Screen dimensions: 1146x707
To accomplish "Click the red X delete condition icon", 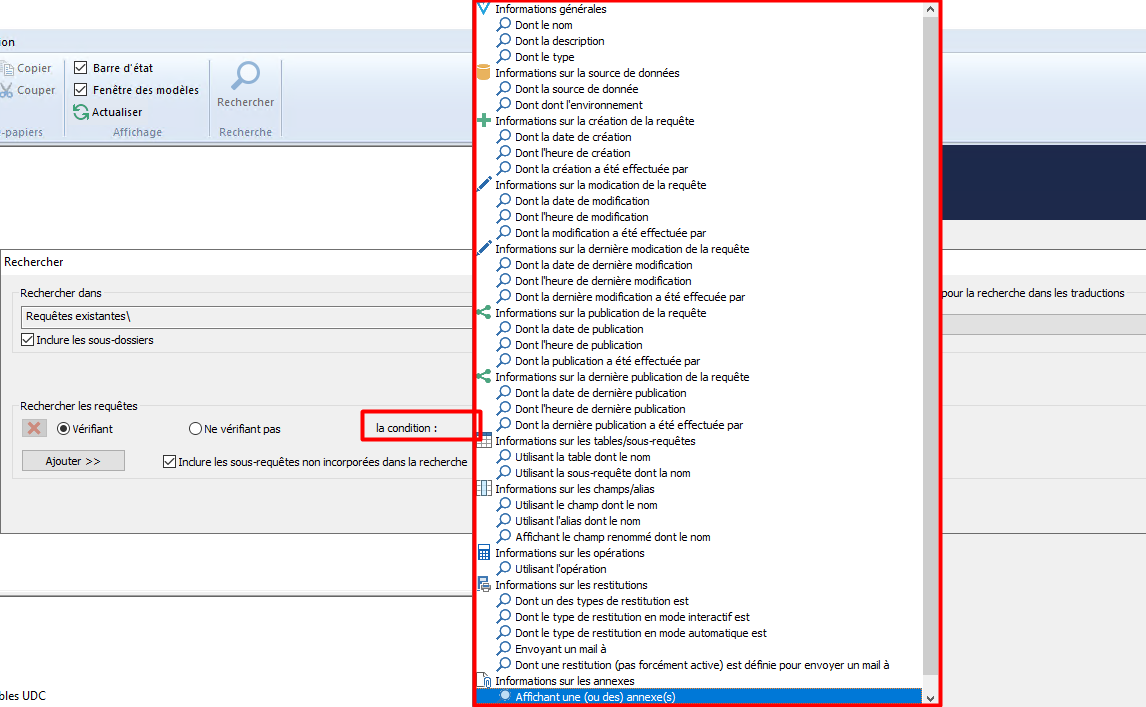I will (35, 428).
